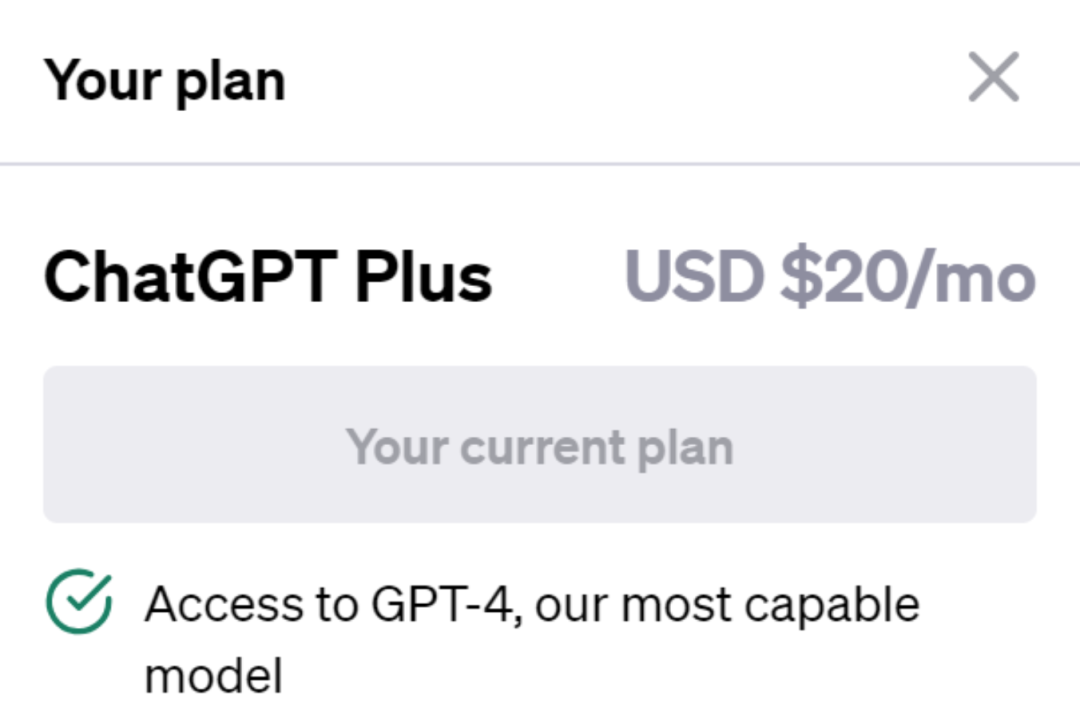1080x719 pixels.
Task: Click the word Access in the feature
Action: [223, 606]
